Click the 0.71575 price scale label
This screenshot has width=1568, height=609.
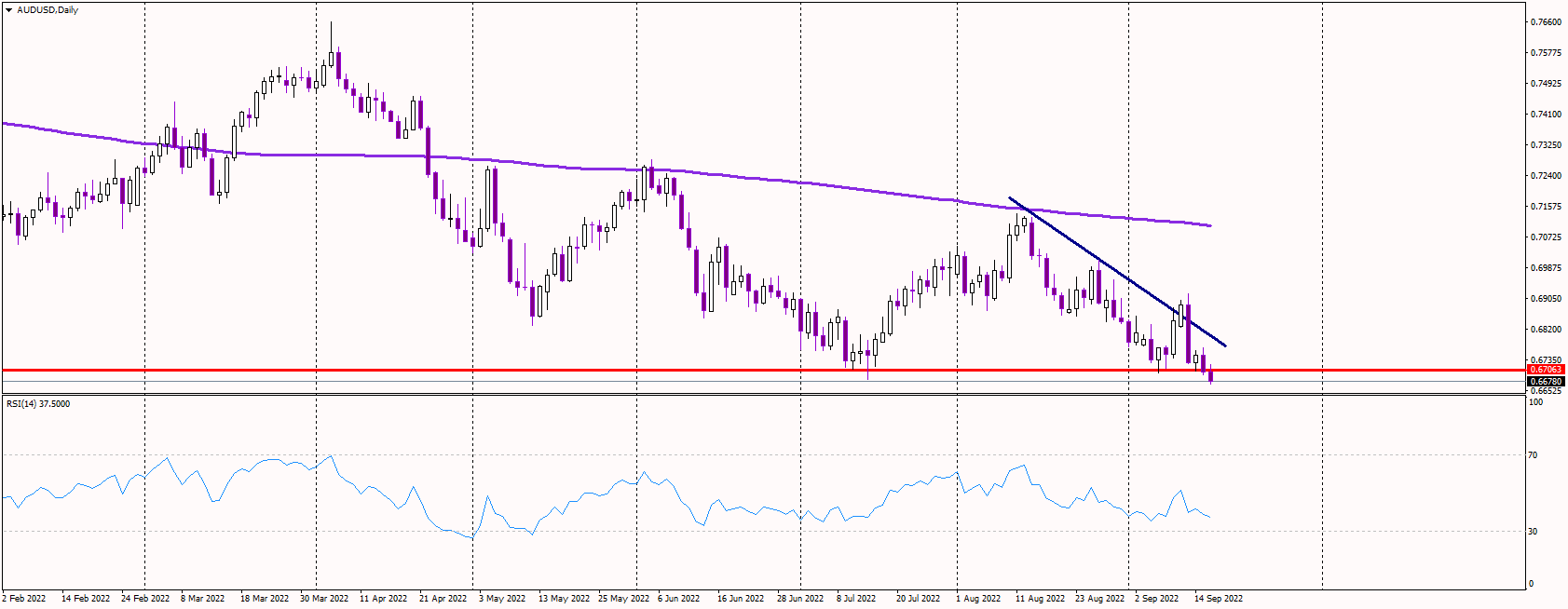[1547, 207]
